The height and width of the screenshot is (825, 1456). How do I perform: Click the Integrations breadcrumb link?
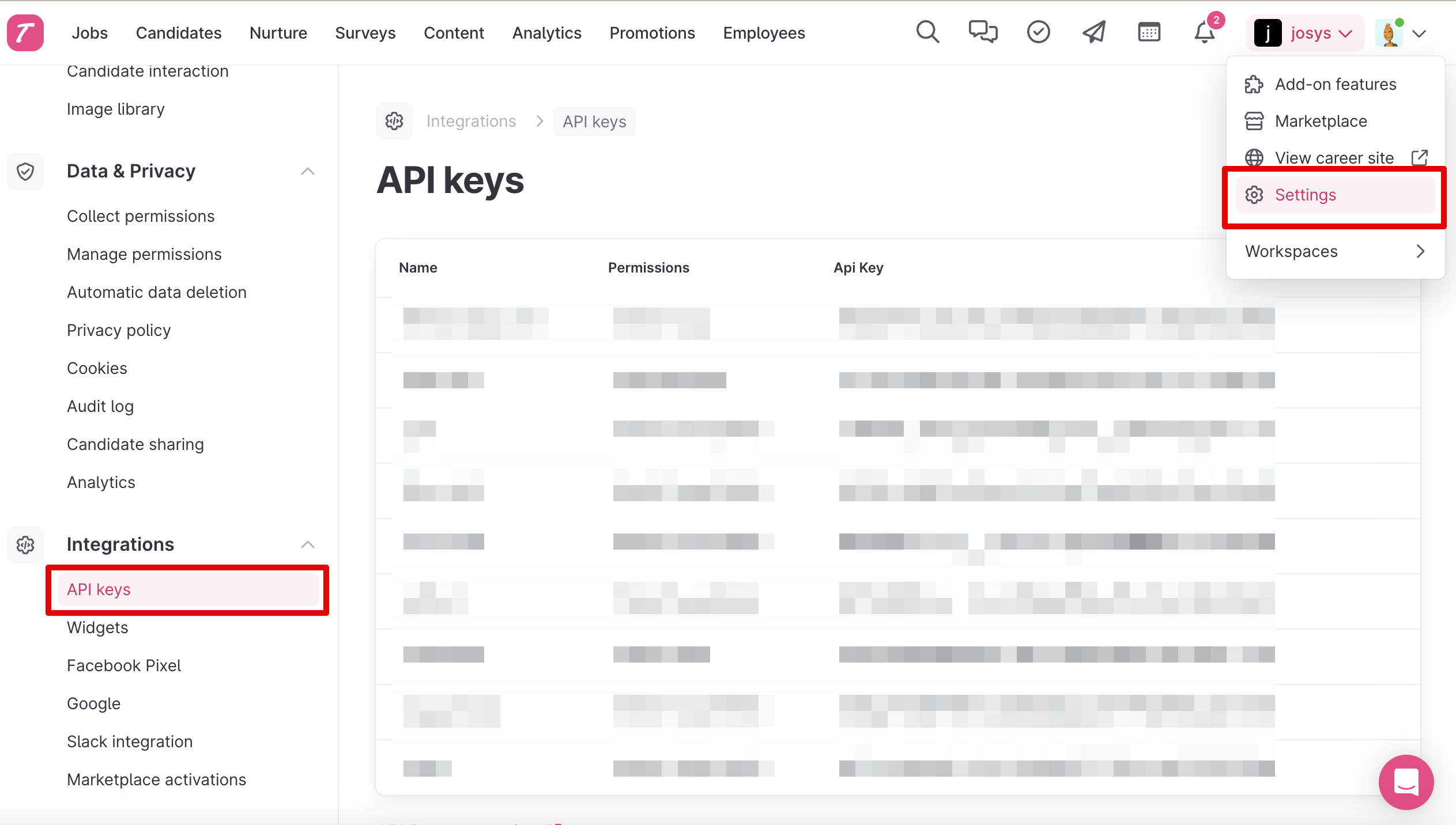click(x=471, y=121)
